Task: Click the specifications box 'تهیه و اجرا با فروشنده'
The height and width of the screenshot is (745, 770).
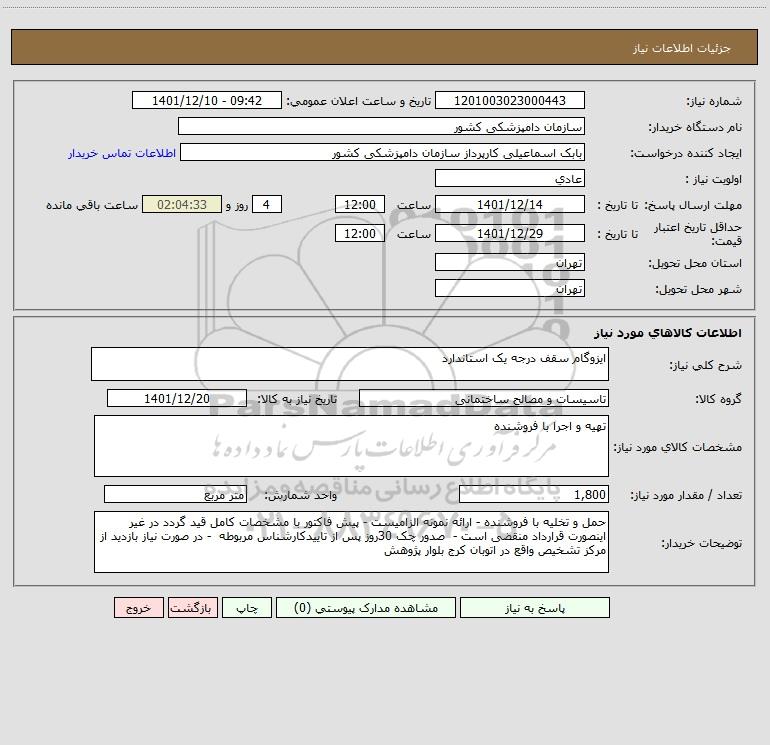Action: (351, 446)
